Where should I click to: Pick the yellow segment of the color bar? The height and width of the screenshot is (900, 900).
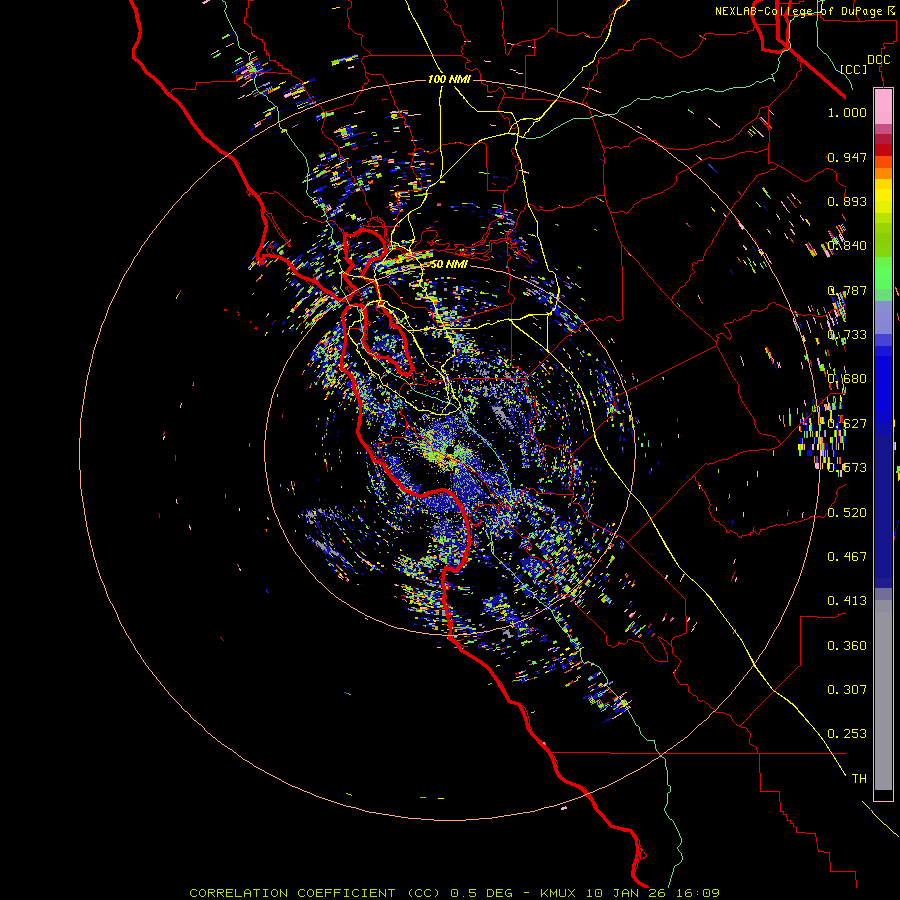coord(883,196)
